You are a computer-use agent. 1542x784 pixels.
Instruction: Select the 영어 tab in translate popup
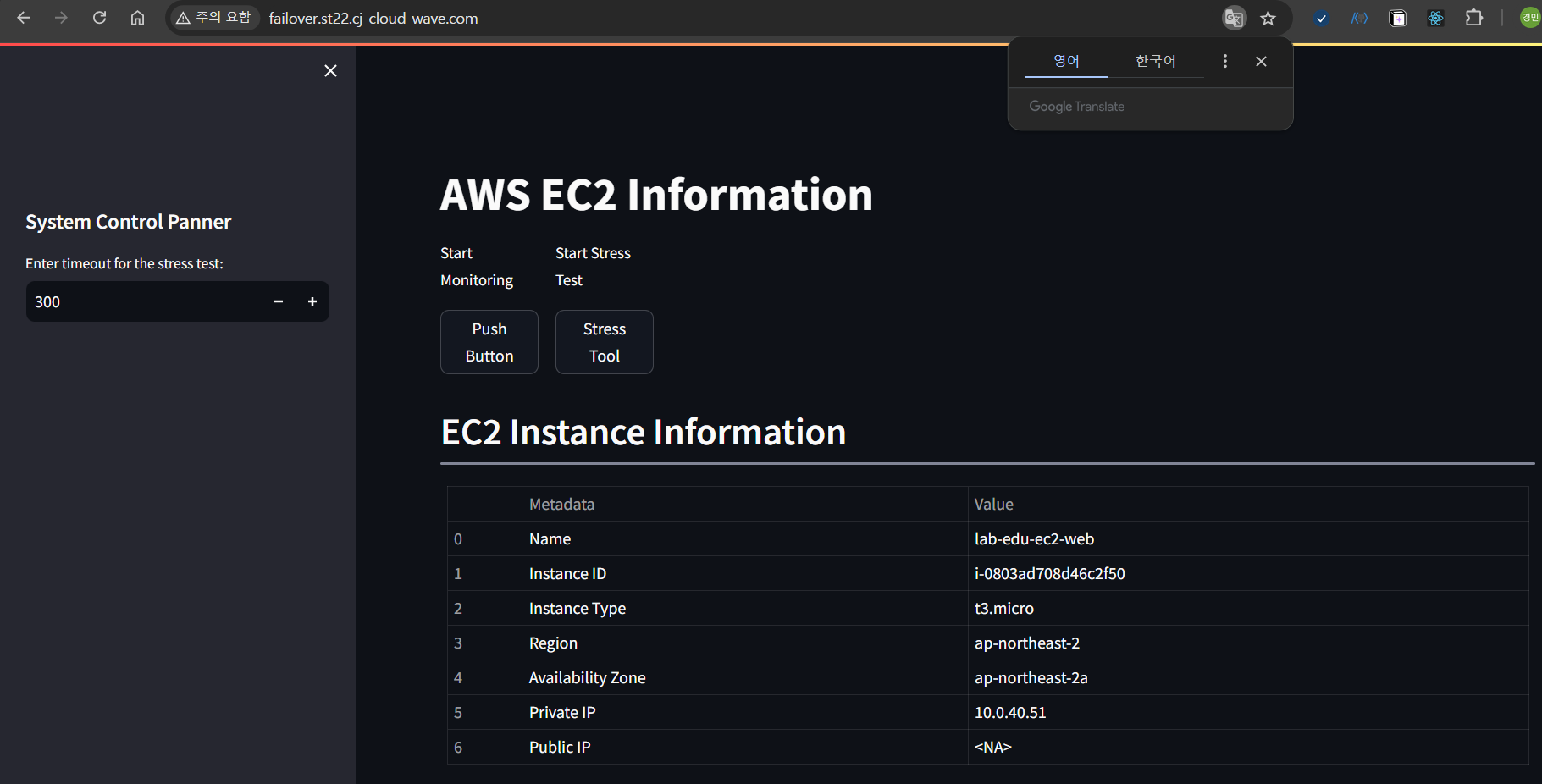[x=1066, y=61]
